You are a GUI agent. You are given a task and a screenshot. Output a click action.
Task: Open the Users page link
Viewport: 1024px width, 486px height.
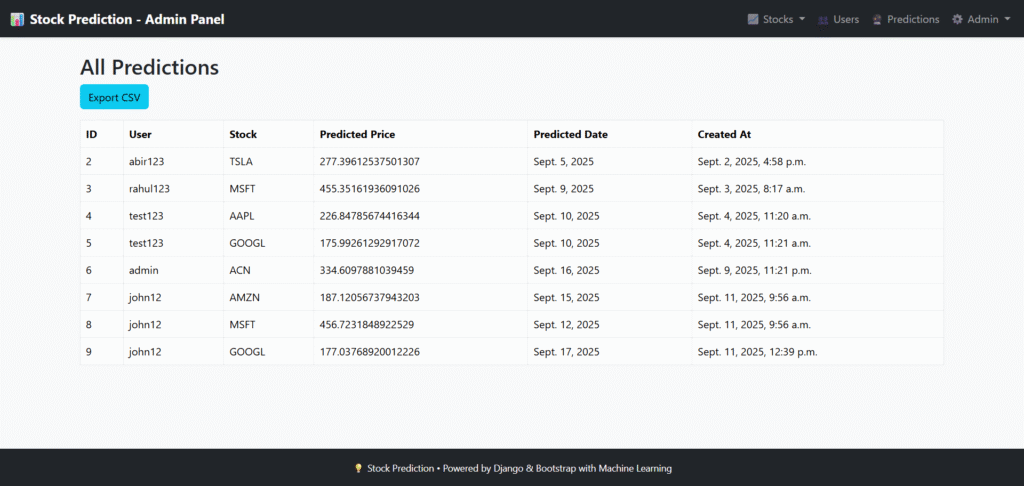(839, 20)
